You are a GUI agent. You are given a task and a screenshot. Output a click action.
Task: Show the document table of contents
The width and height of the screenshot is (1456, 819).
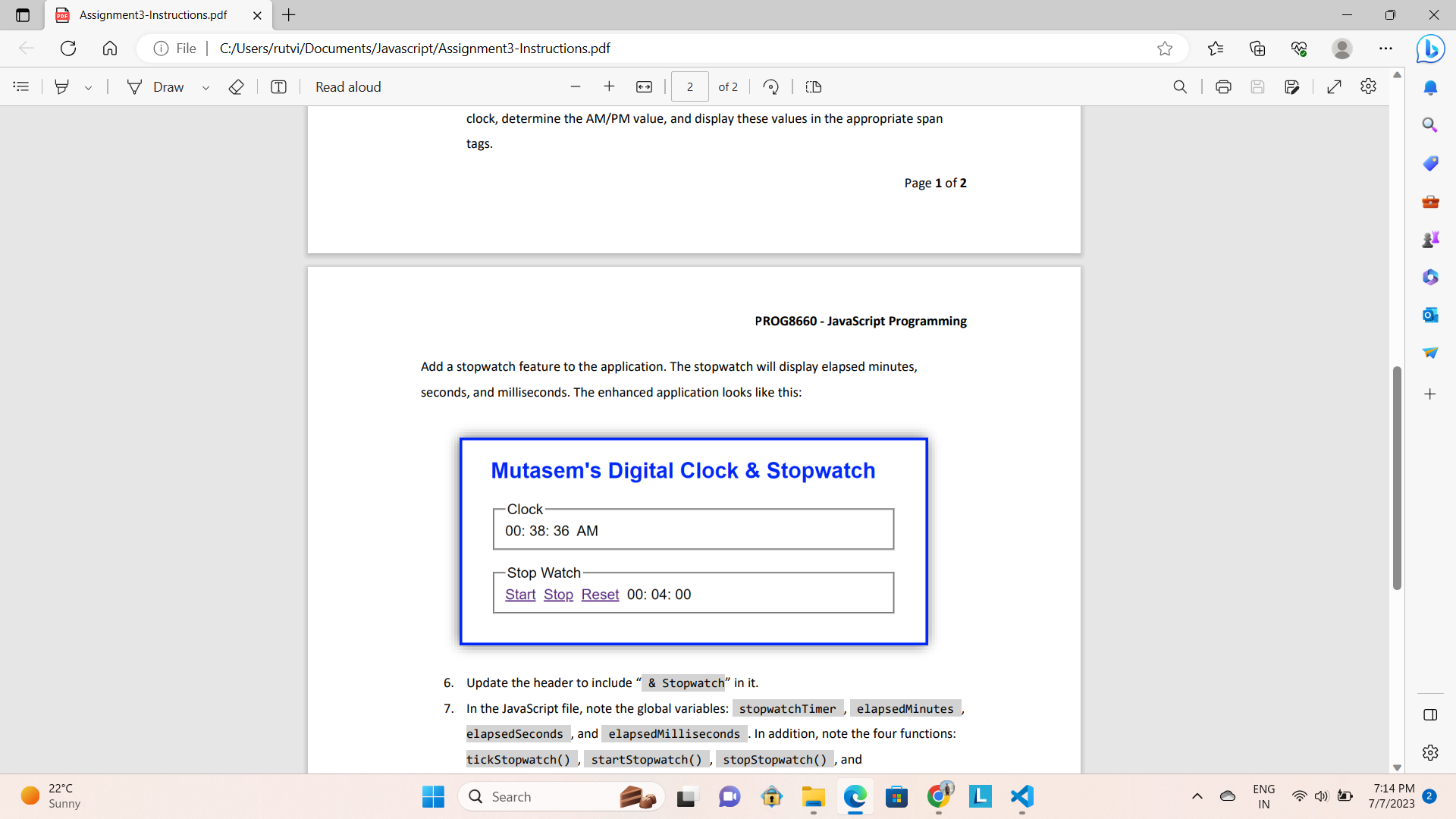coord(20,86)
